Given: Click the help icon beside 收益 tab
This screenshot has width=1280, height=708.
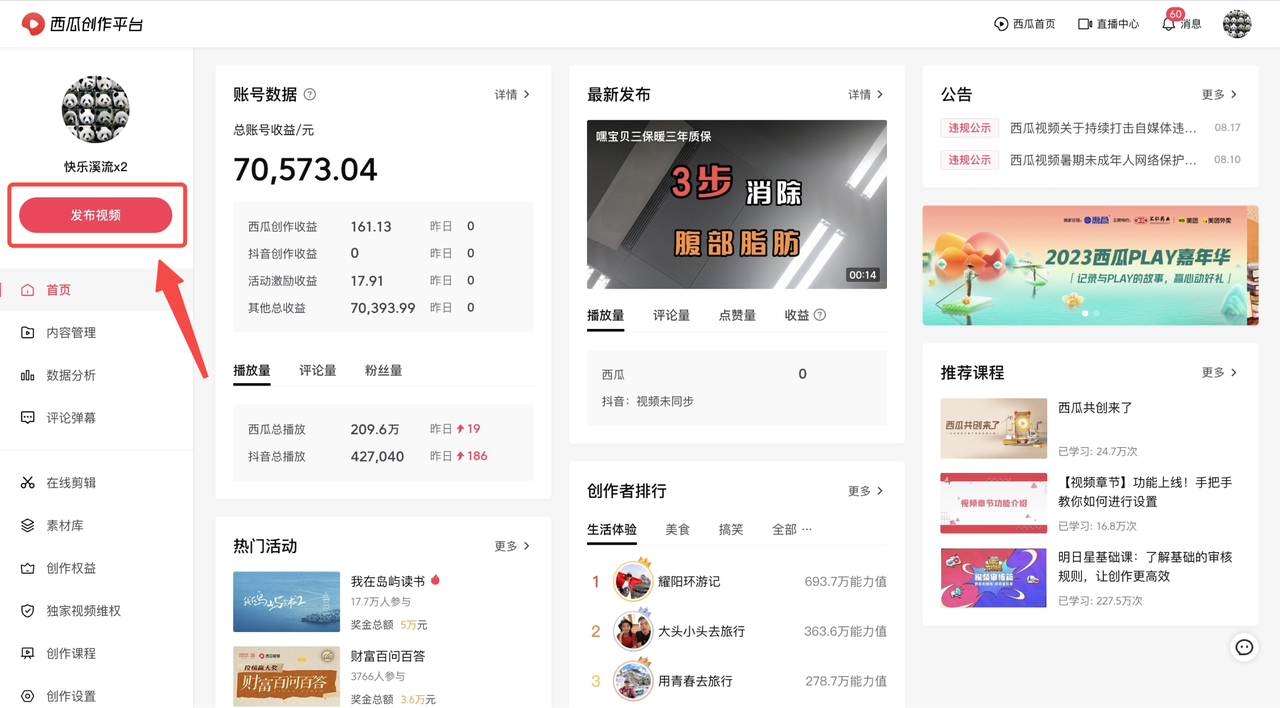Looking at the screenshot, I should click(x=820, y=315).
